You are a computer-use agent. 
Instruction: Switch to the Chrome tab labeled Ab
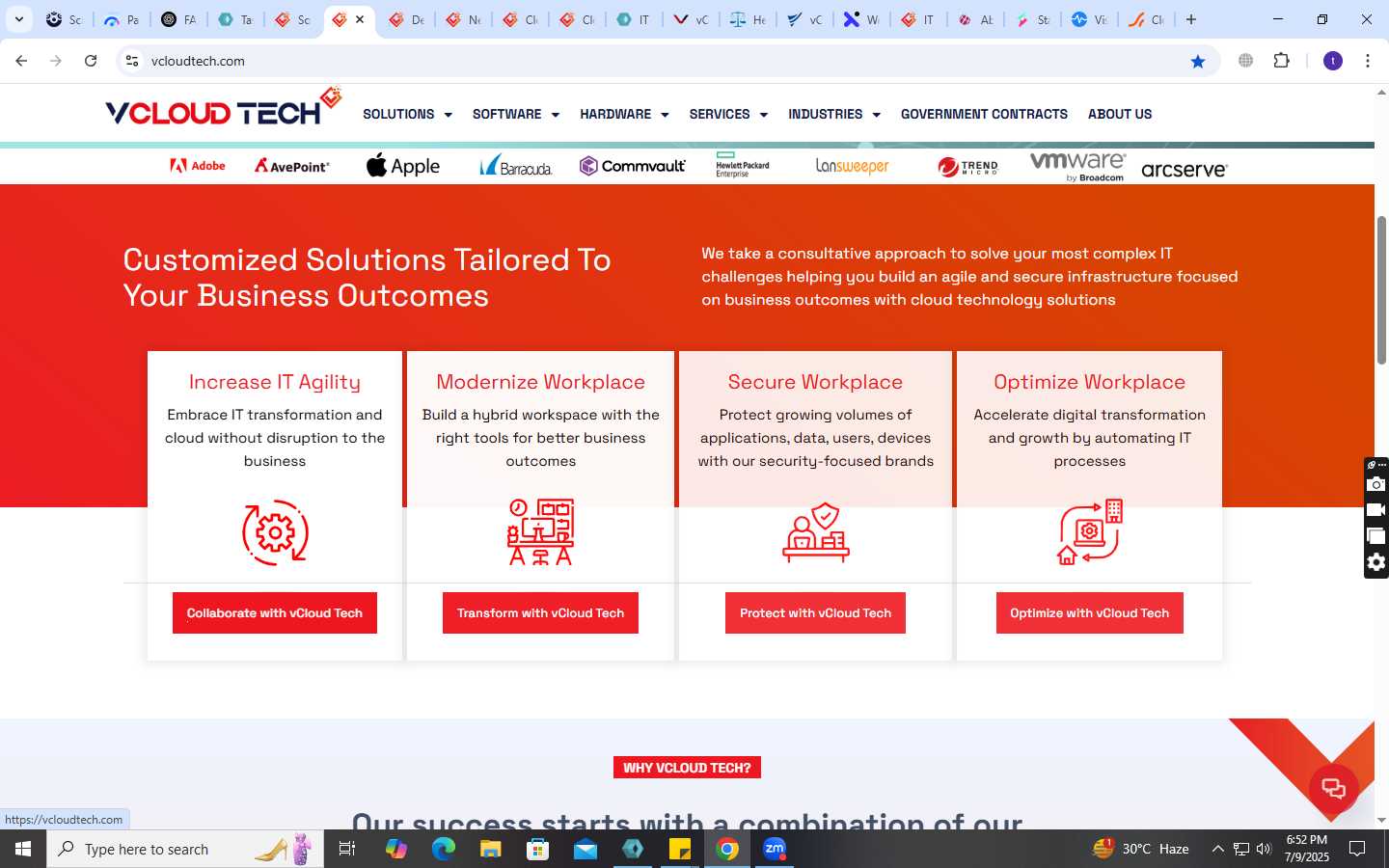(x=975, y=19)
